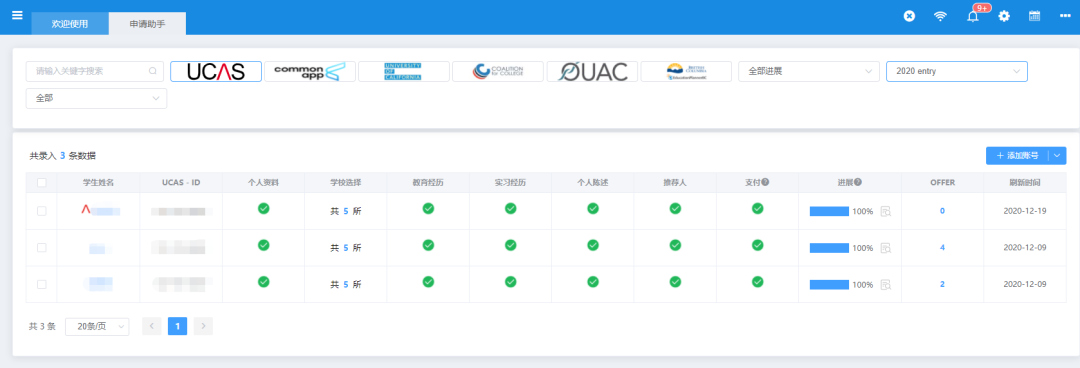The image size is (1080, 368).
Task: Open the 全部进展 progress dropdown
Action: coord(809,71)
